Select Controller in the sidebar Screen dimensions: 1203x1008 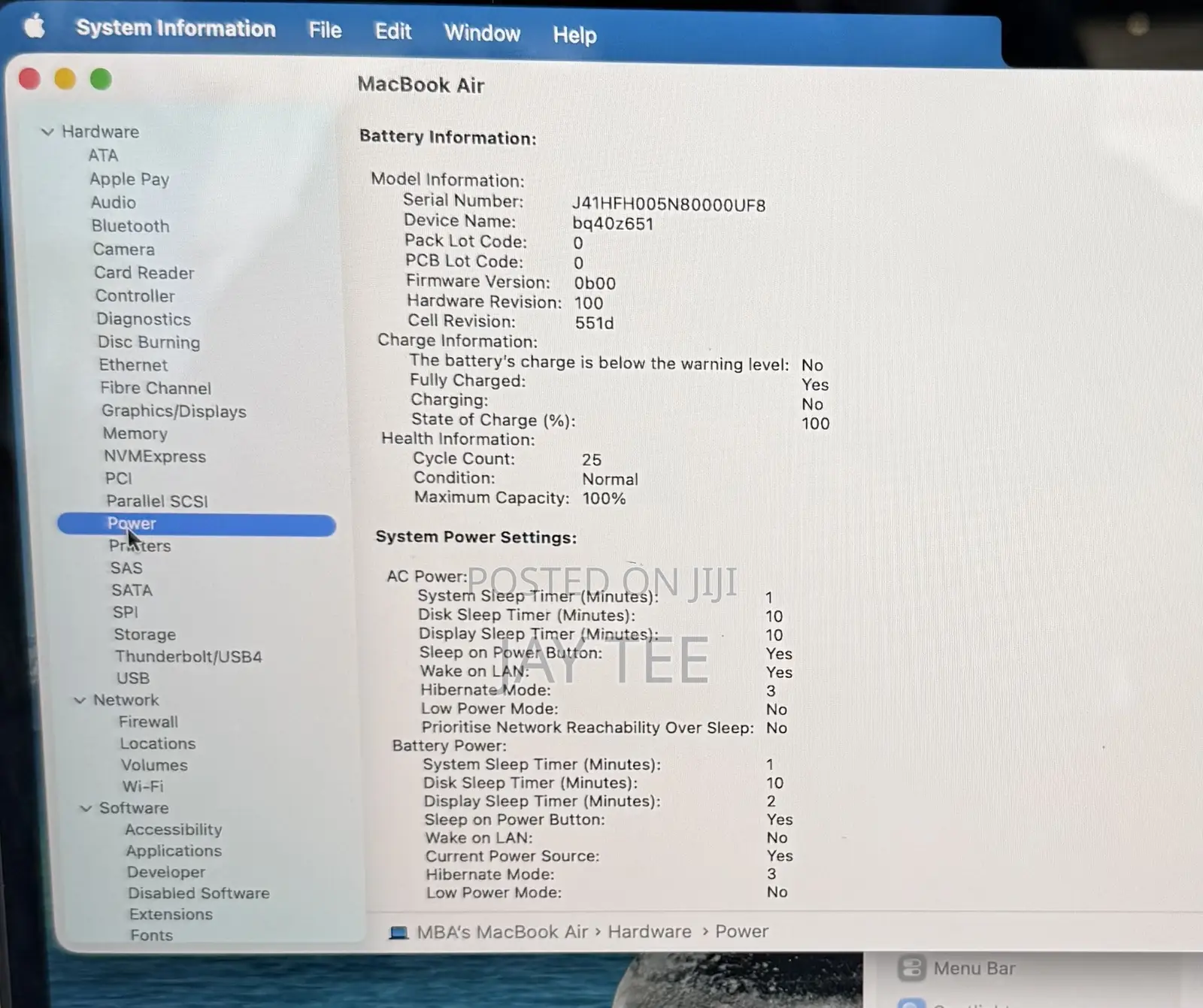coord(135,295)
